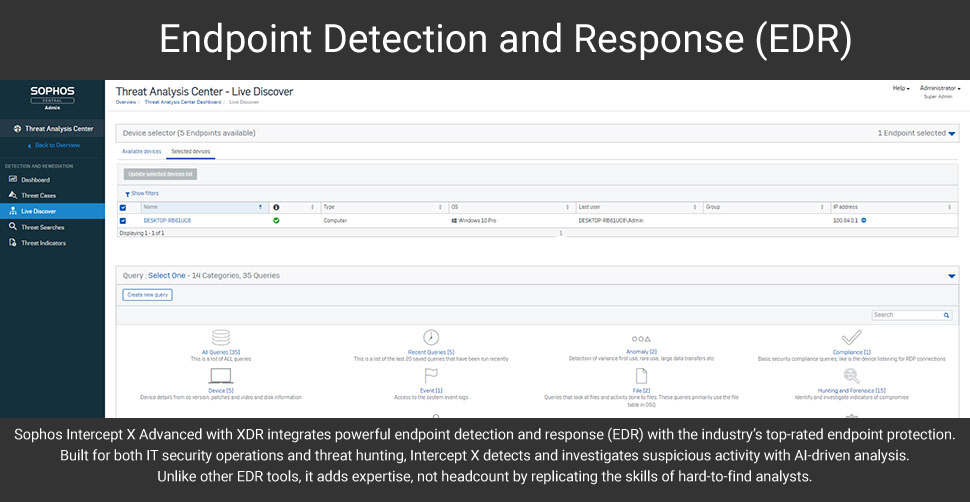
Task: Click the Compliance checkmark icon
Action: pyautogui.click(x=851, y=338)
